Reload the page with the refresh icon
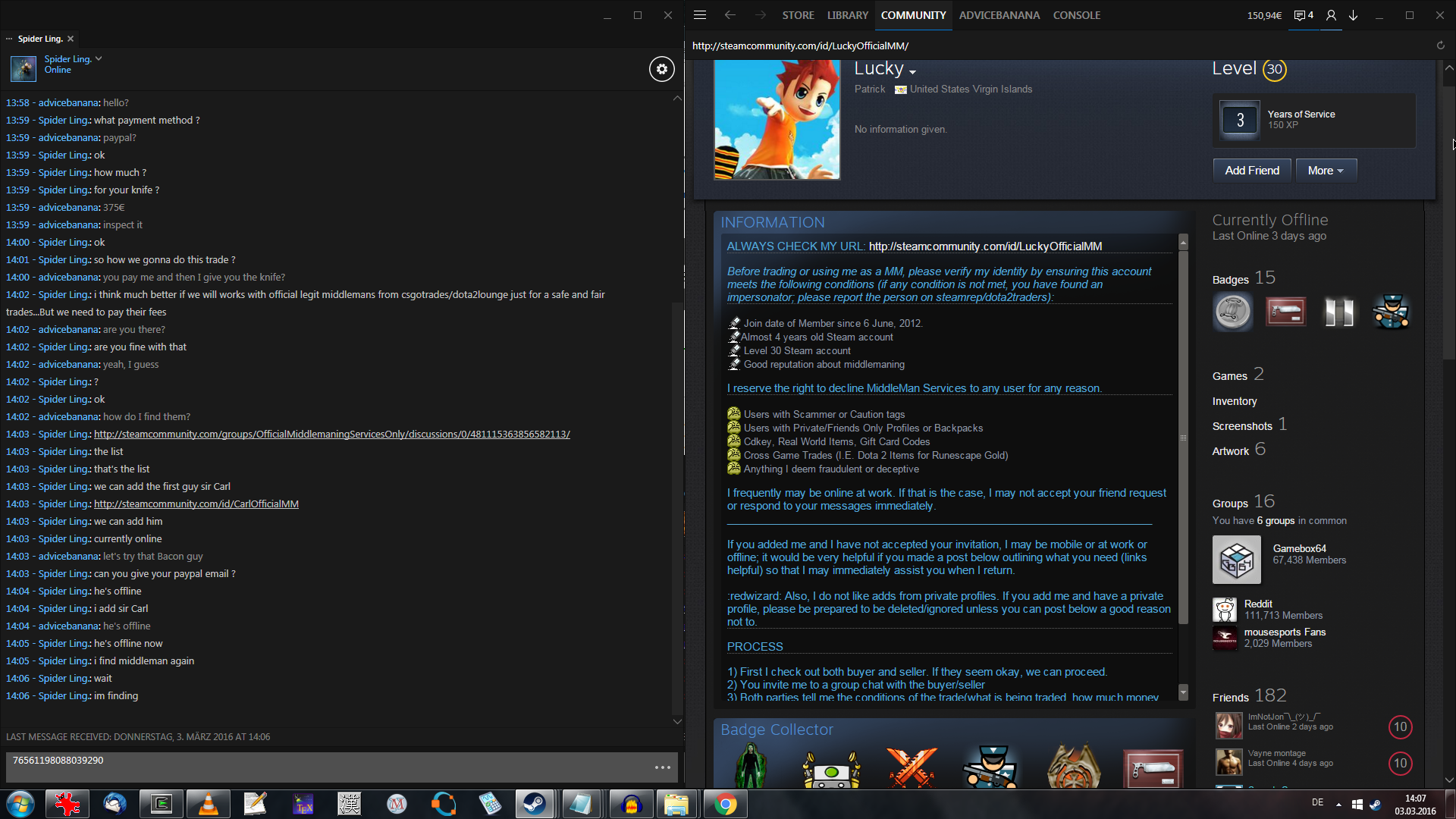Image resolution: width=1456 pixels, height=819 pixels. tap(1440, 45)
